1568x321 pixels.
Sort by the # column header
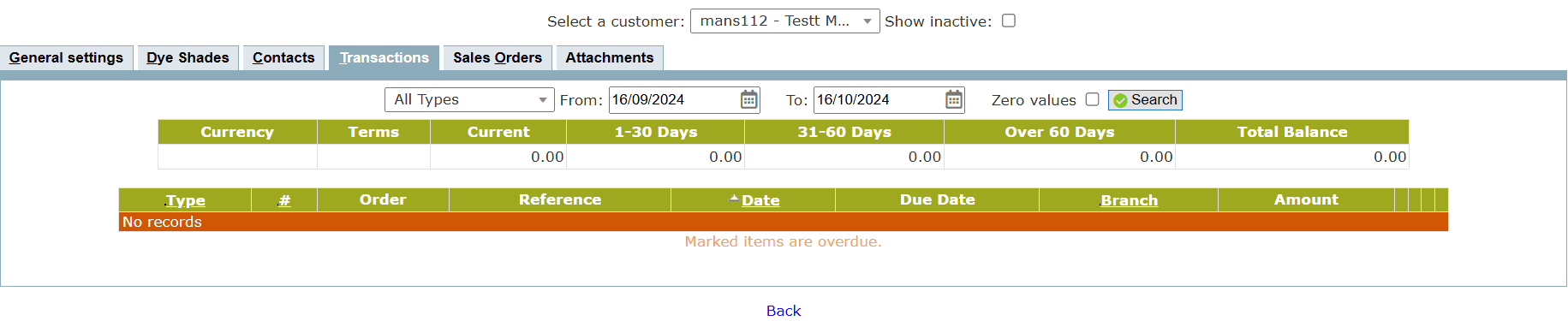coord(284,200)
